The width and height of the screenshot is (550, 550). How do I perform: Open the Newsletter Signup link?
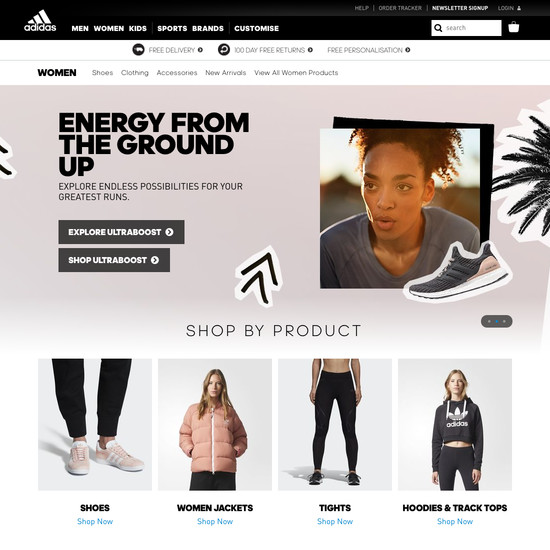coord(460,8)
